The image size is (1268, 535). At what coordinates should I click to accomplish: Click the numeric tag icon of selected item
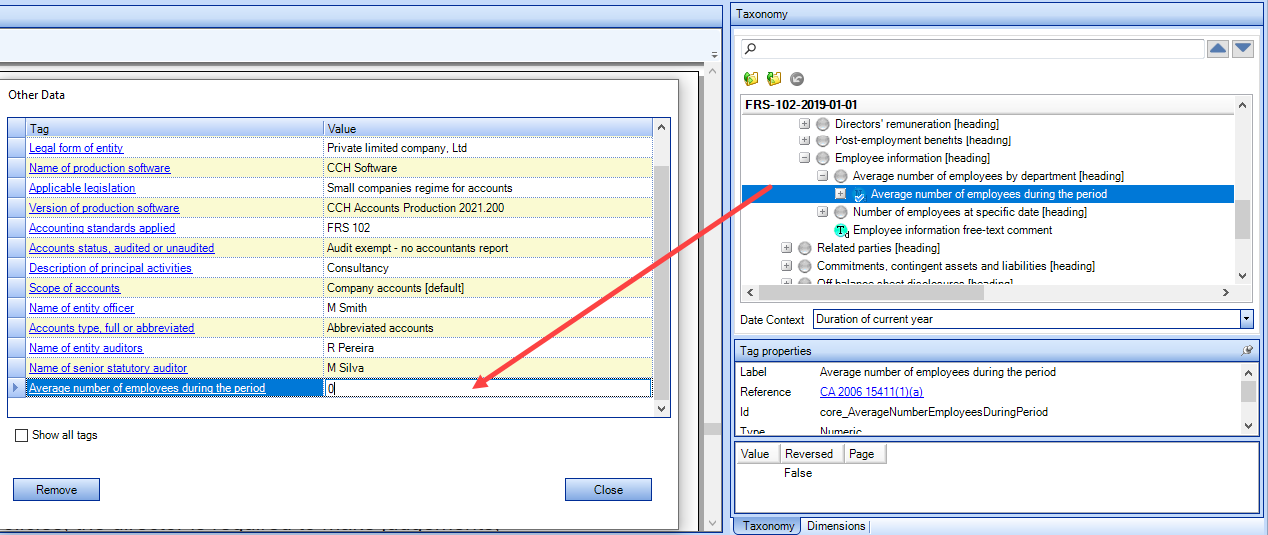coord(859,194)
